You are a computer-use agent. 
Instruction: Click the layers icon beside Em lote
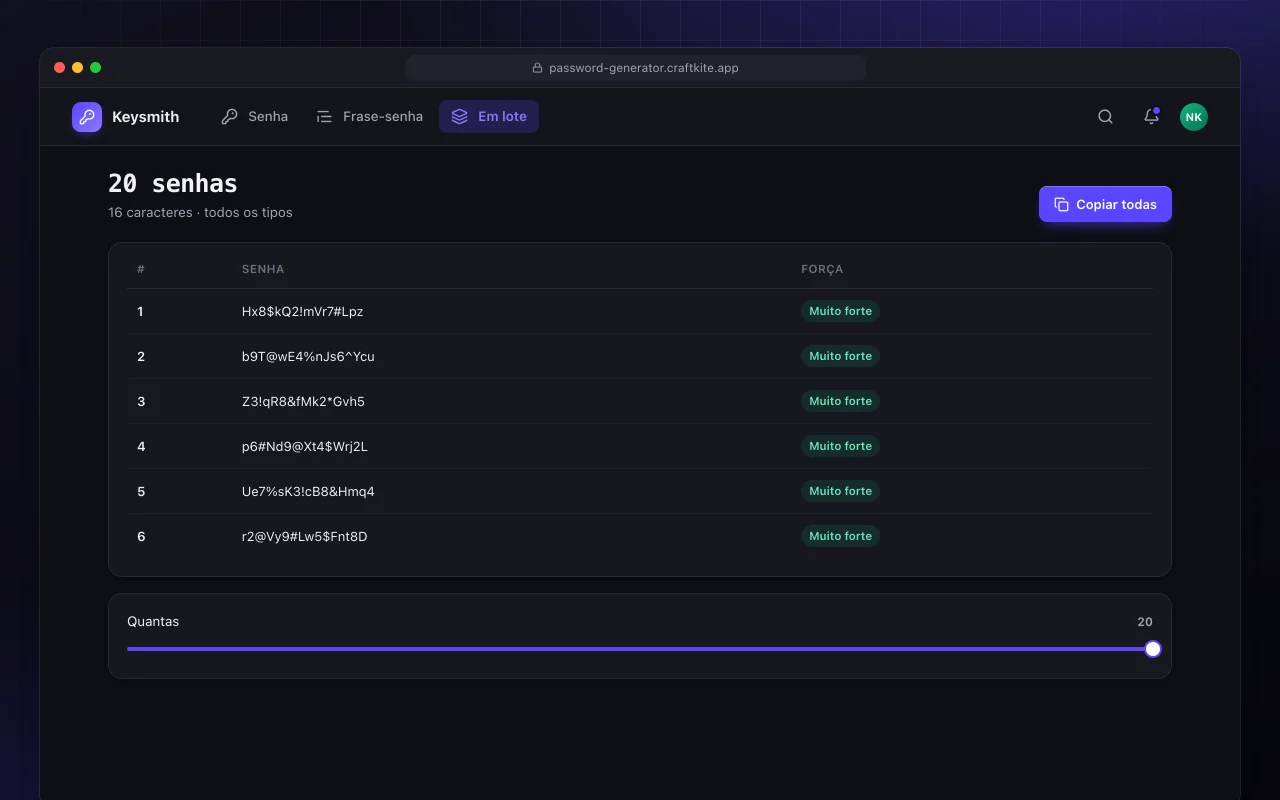[x=459, y=117]
